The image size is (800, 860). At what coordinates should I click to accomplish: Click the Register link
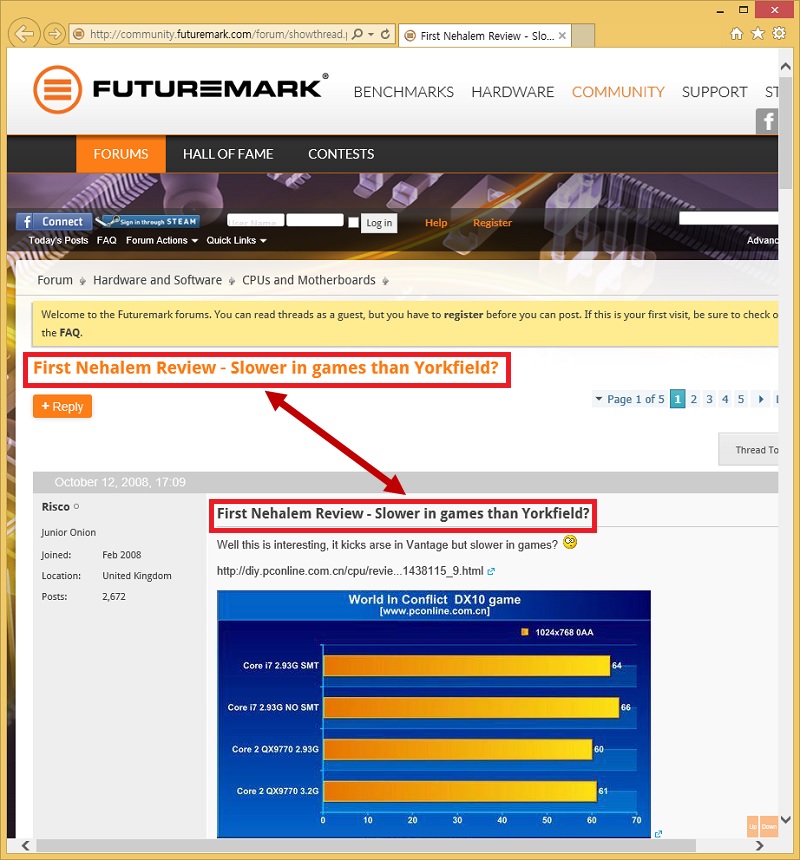pyautogui.click(x=492, y=223)
